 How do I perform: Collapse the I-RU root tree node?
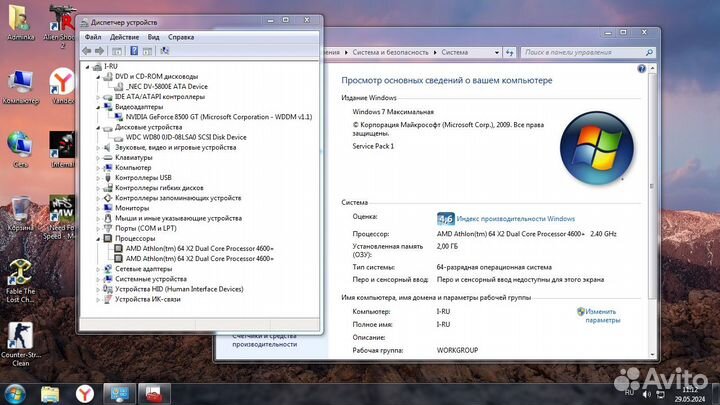point(87,67)
